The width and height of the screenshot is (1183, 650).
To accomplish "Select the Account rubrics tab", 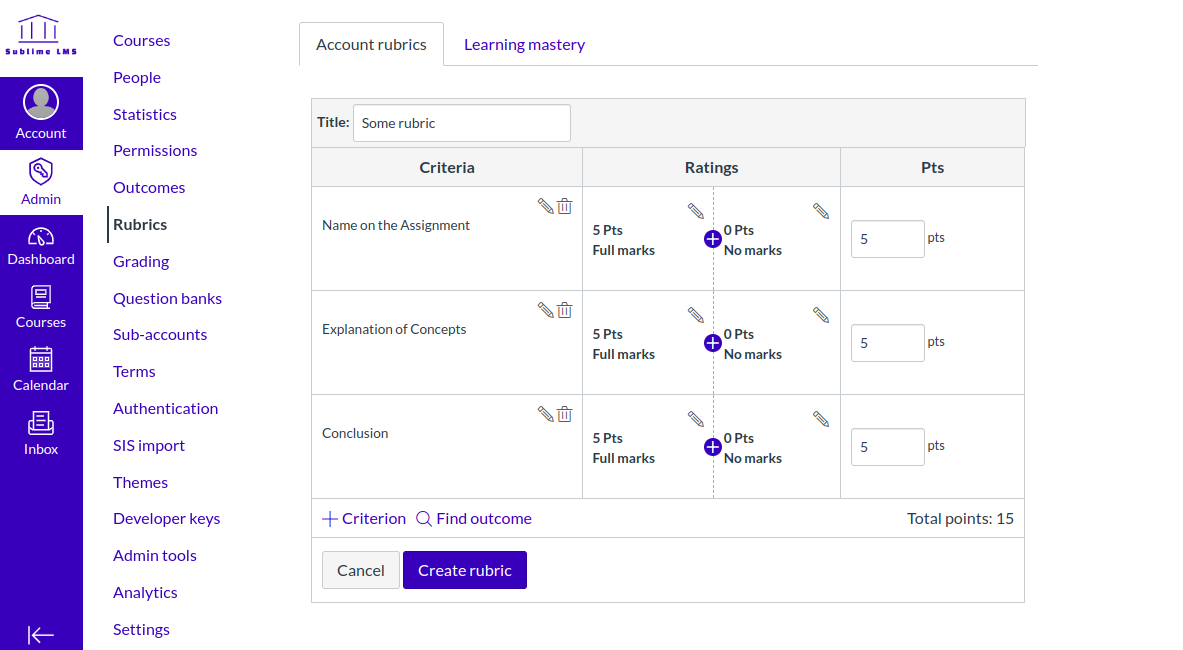I will [x=371, y=45].
